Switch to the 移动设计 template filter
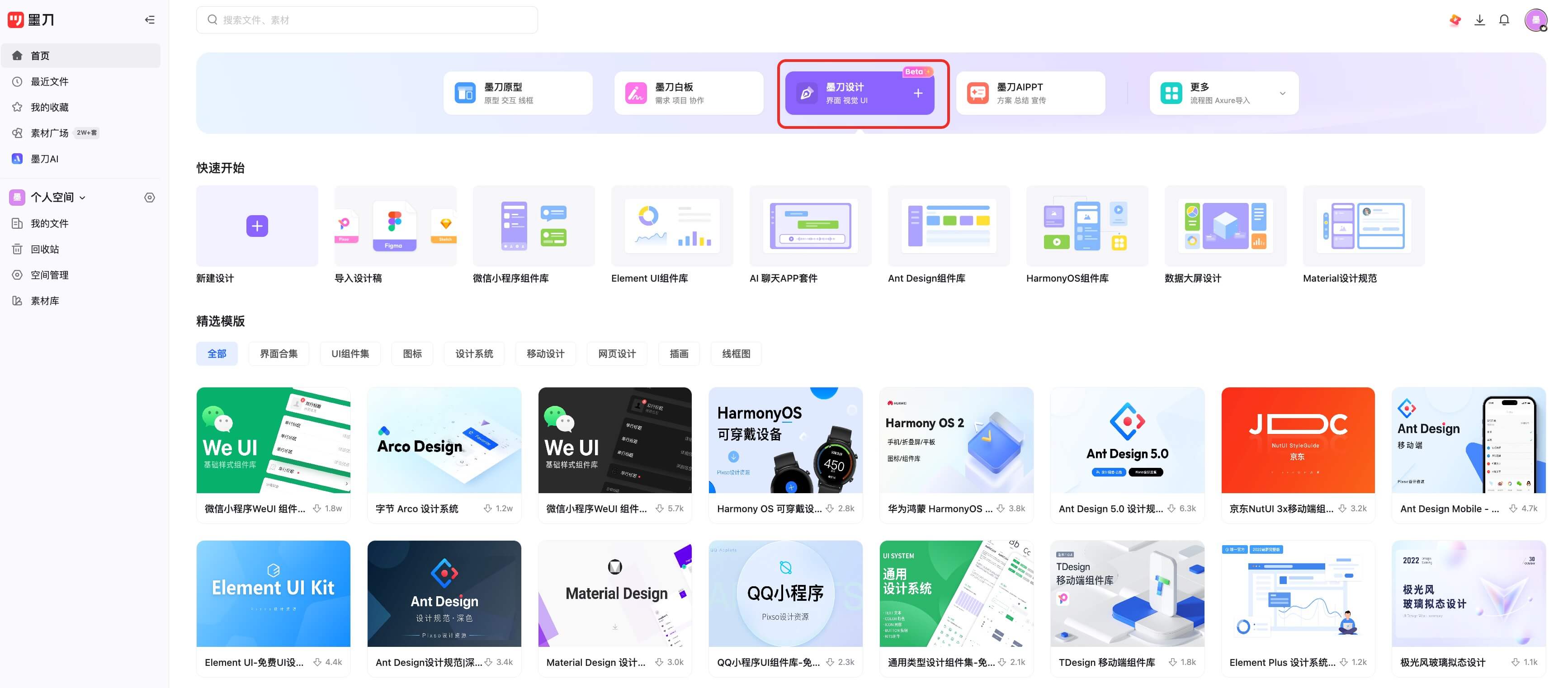This screenshot has height=688, width=1568. [545, 353]
